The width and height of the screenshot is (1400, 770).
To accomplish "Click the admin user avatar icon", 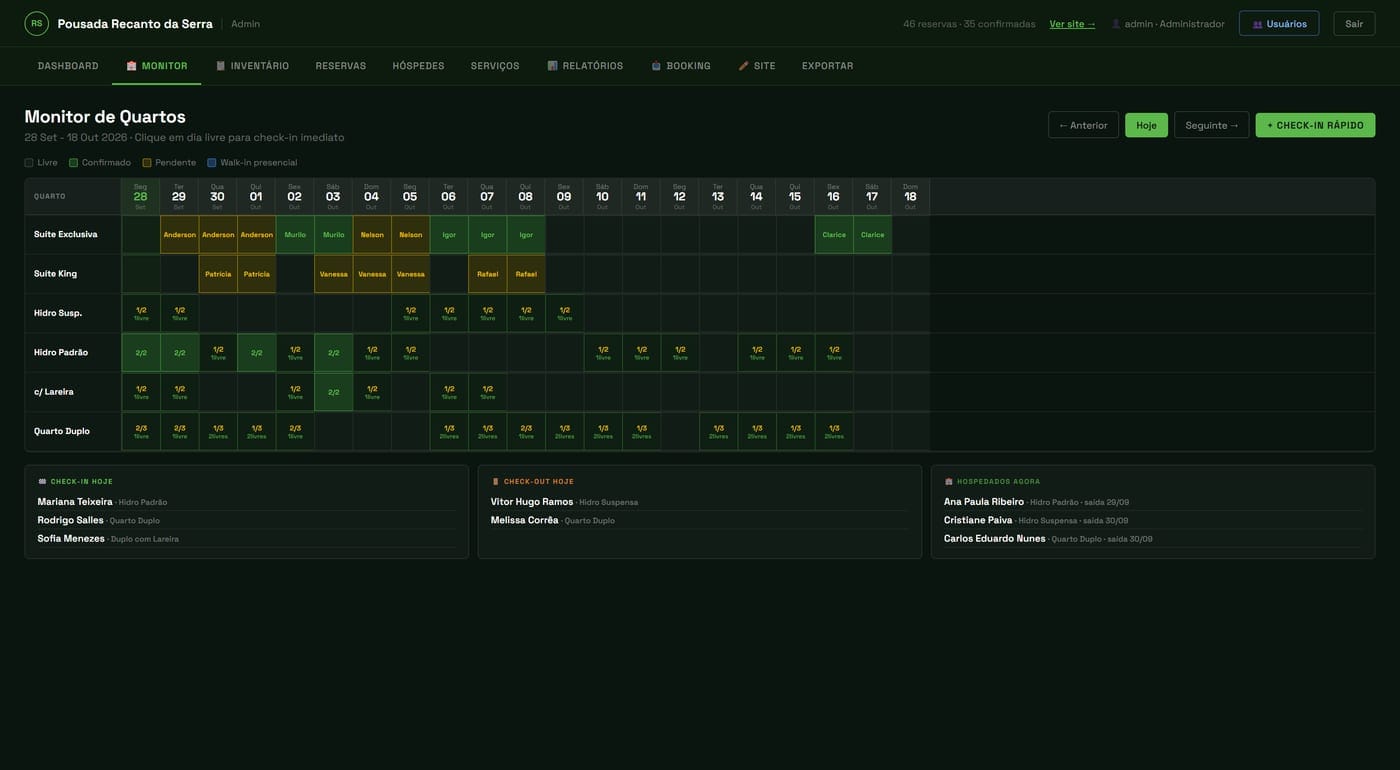I will click(1116, 24).
